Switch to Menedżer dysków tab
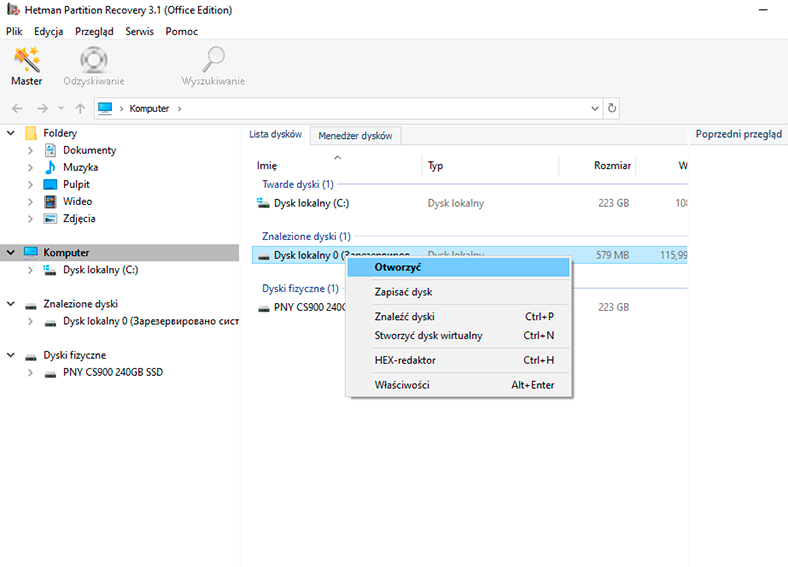This screenshot has width=788, height=567. [x=355, y=135]
